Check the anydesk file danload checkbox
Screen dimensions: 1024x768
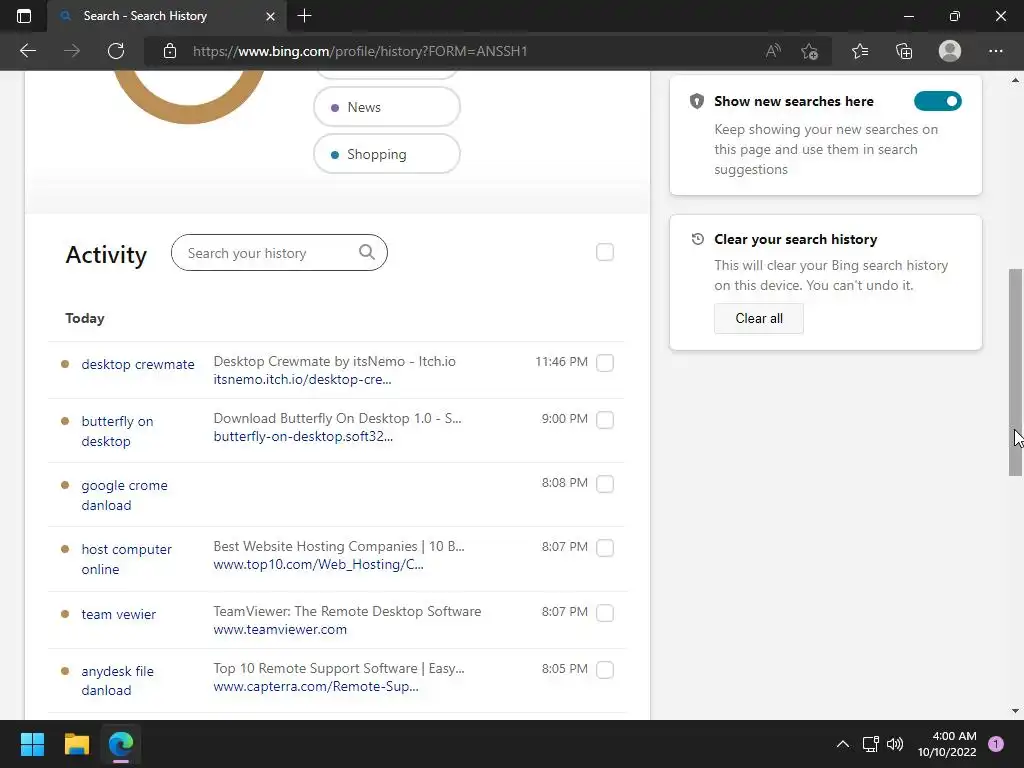(x=605, y=669)
